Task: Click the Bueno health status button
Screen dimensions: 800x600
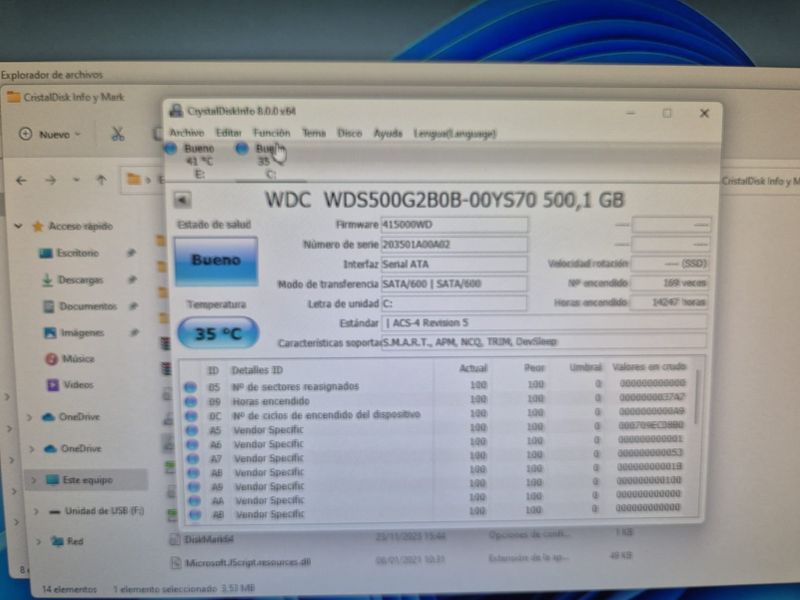Action: coord(216,260)
